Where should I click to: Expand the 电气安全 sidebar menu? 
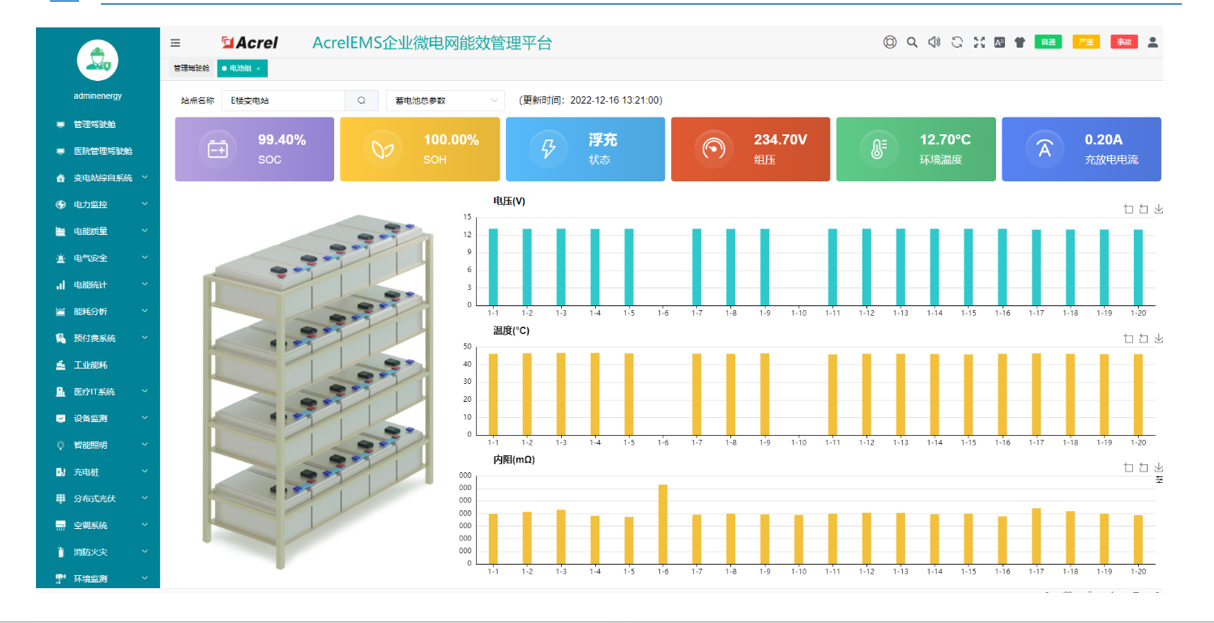pos(98,258)
